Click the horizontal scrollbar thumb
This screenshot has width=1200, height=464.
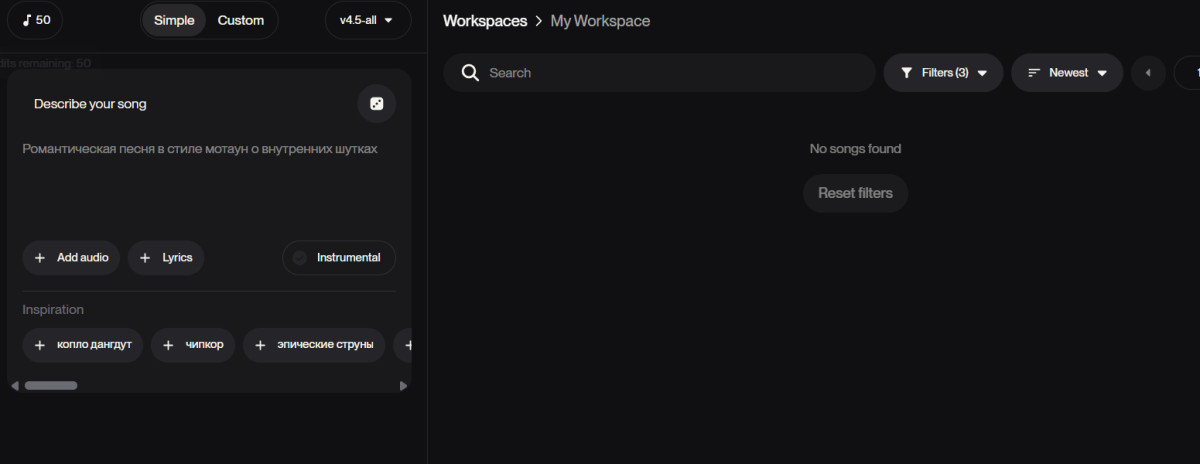[51, 385]
